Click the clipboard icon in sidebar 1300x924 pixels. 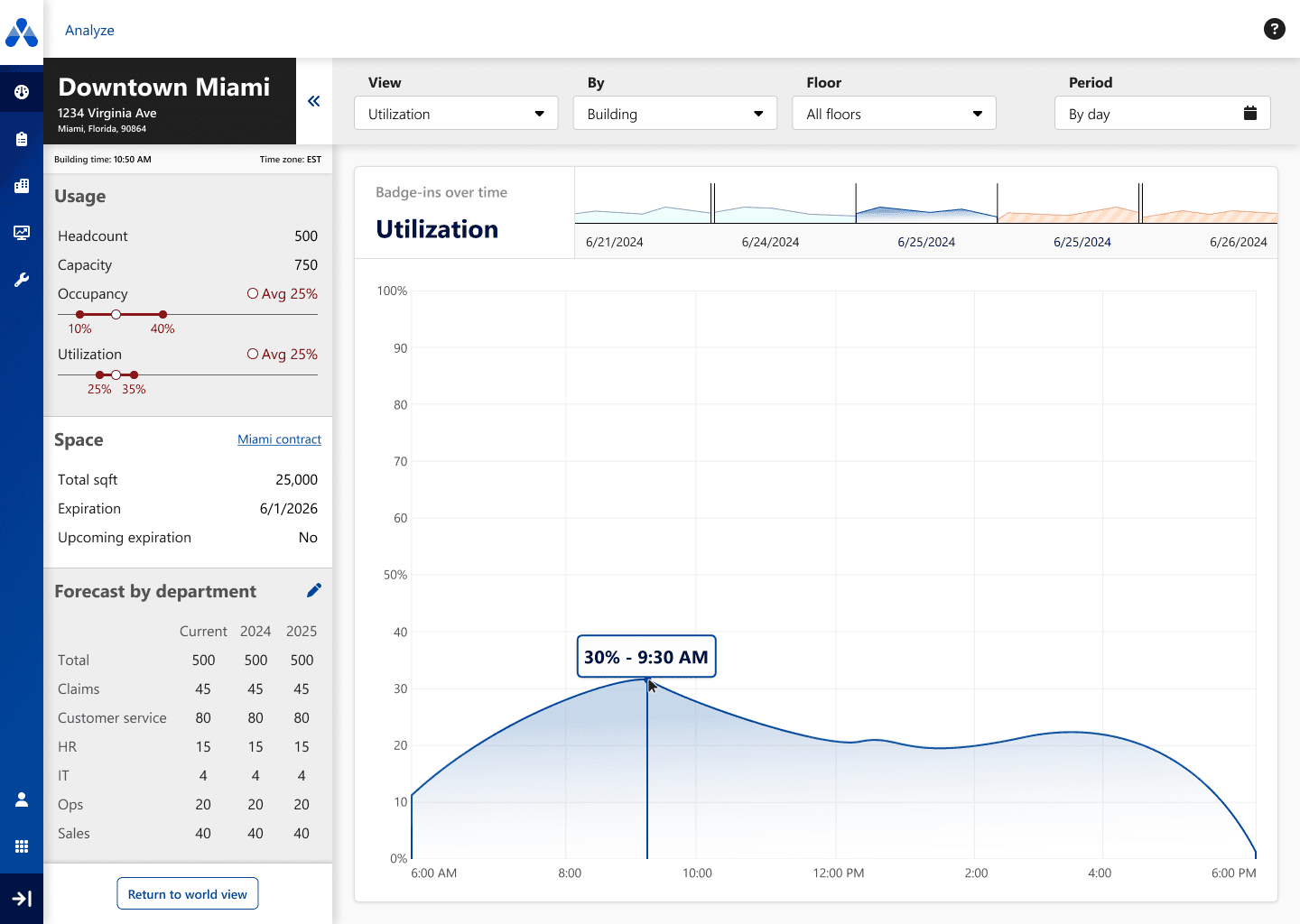point(22,139)
